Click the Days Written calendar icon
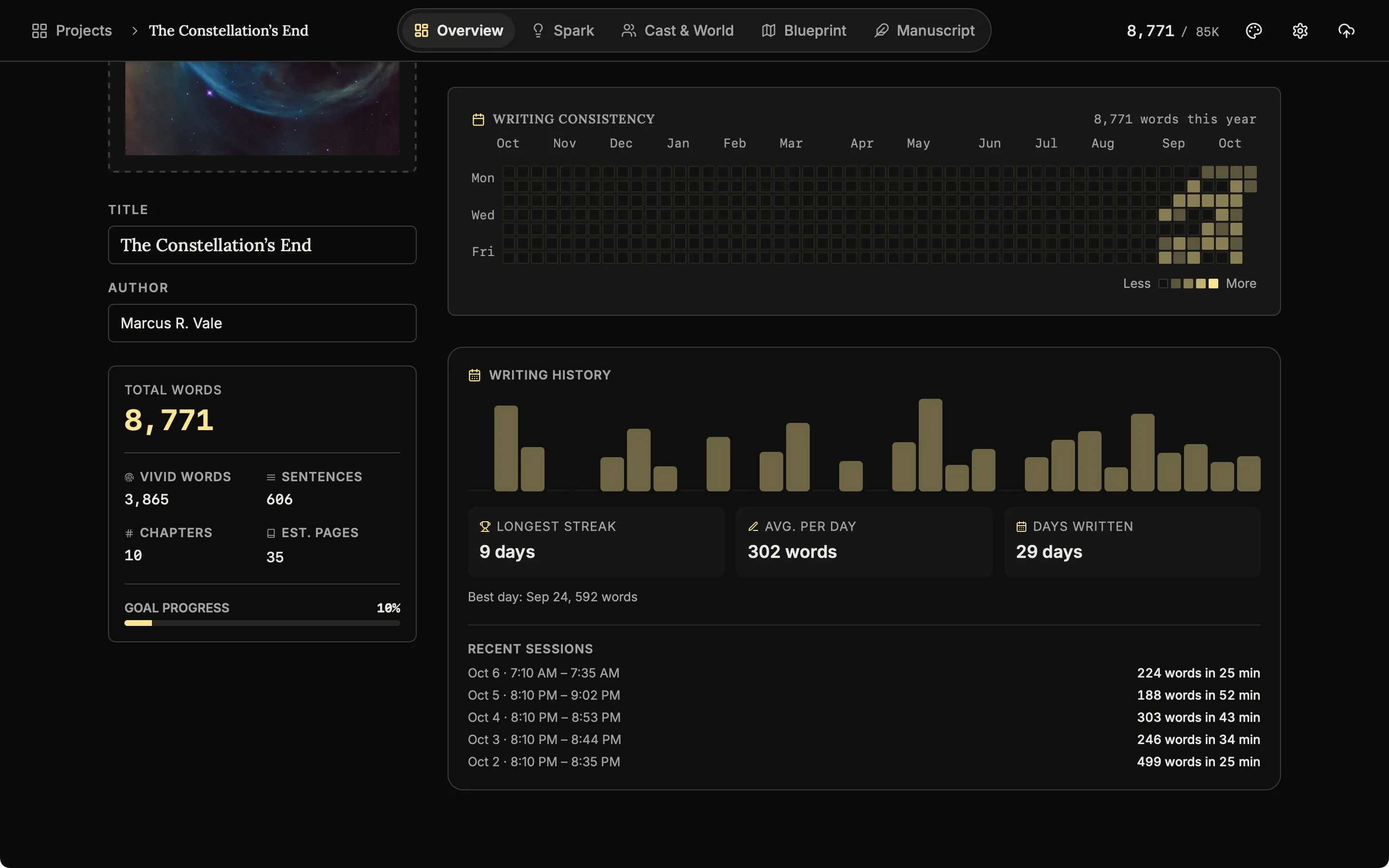 click(x=1021, y=527)
